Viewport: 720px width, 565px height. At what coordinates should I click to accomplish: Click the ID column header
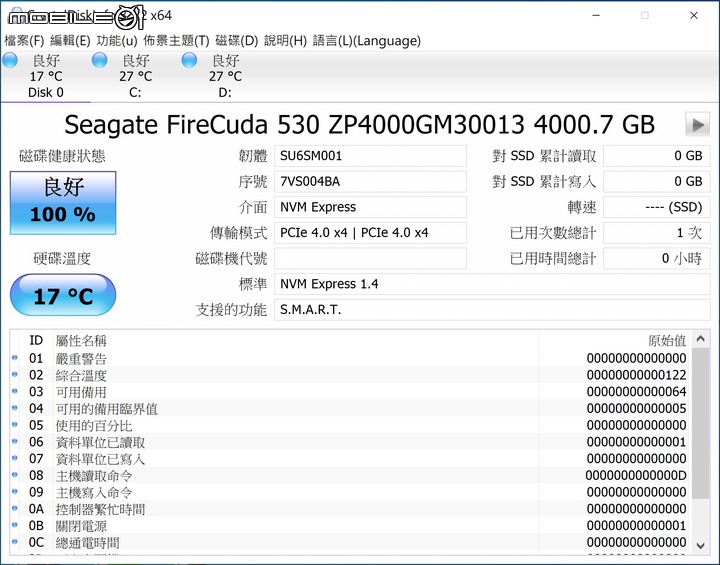[x=36, y=340]
